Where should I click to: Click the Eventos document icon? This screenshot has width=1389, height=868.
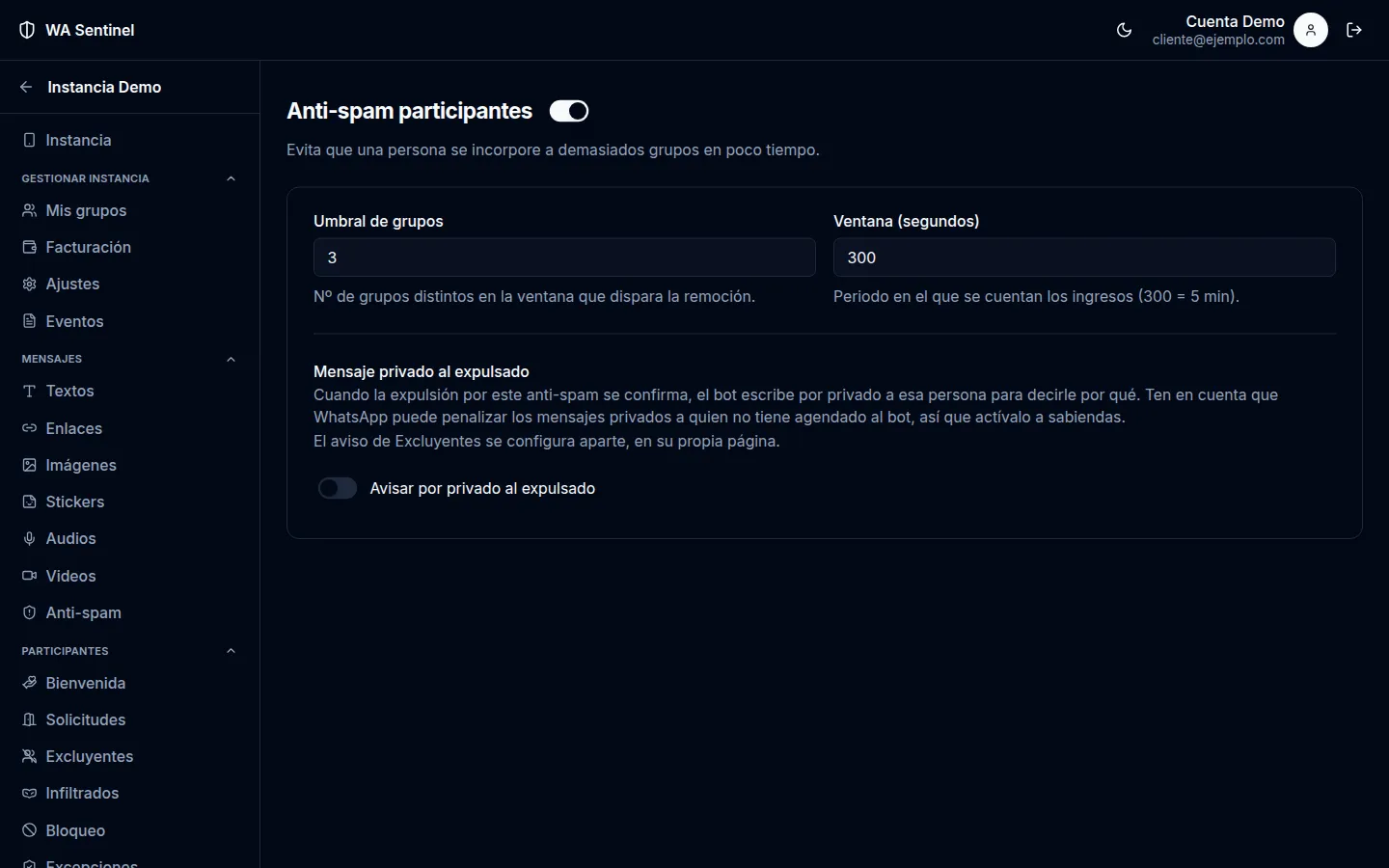pos(29,321)
